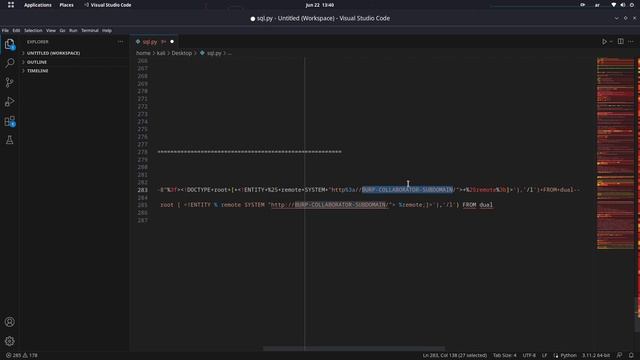Click Ln 283, Col 138 cursor position
This screenshot has width=640, height=360.
455,356
